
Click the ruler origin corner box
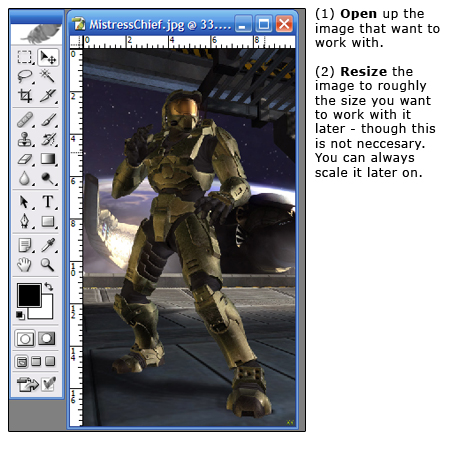[76, 42]
